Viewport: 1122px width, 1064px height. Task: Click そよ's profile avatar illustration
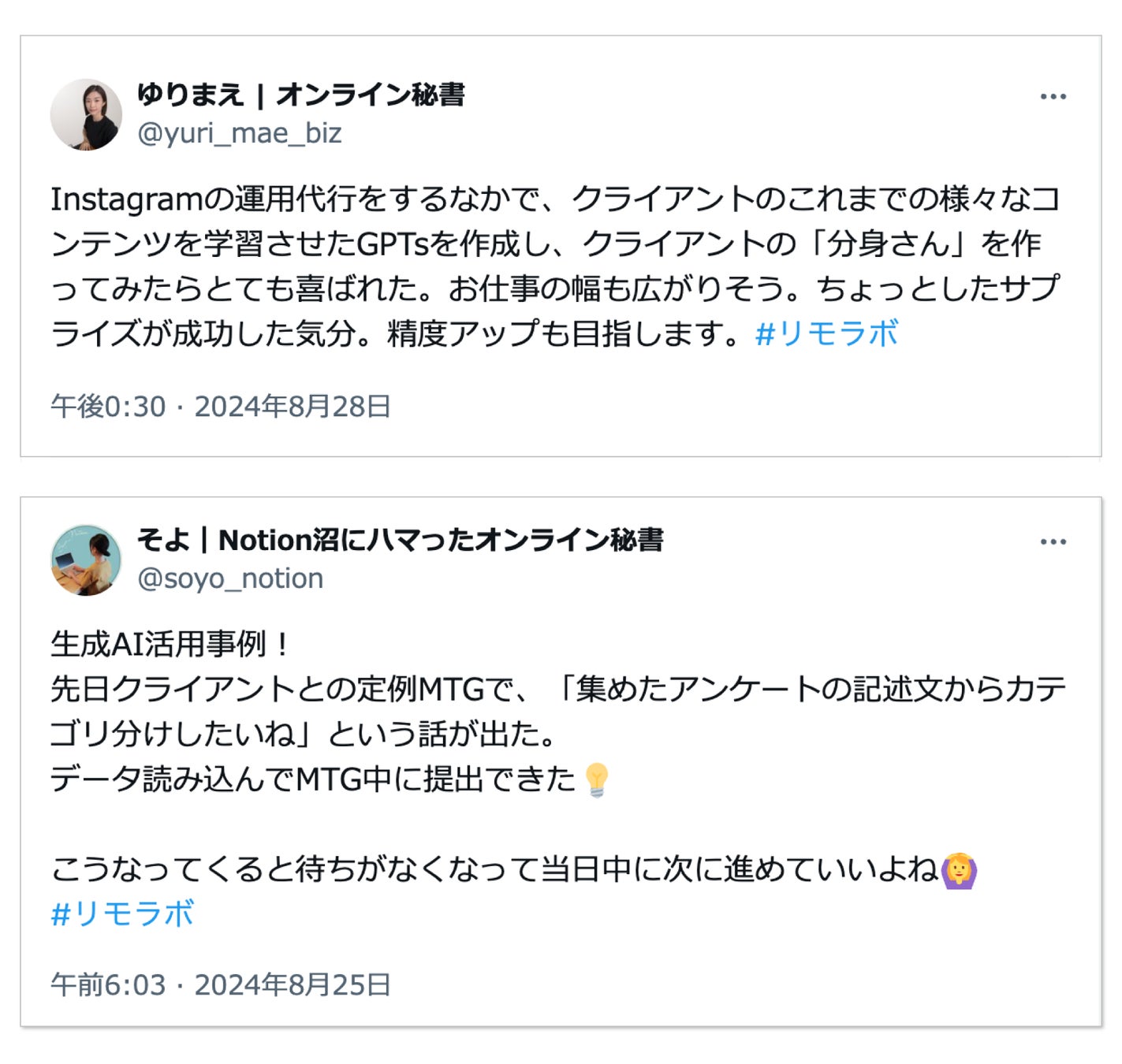click(x=86, y=560)
